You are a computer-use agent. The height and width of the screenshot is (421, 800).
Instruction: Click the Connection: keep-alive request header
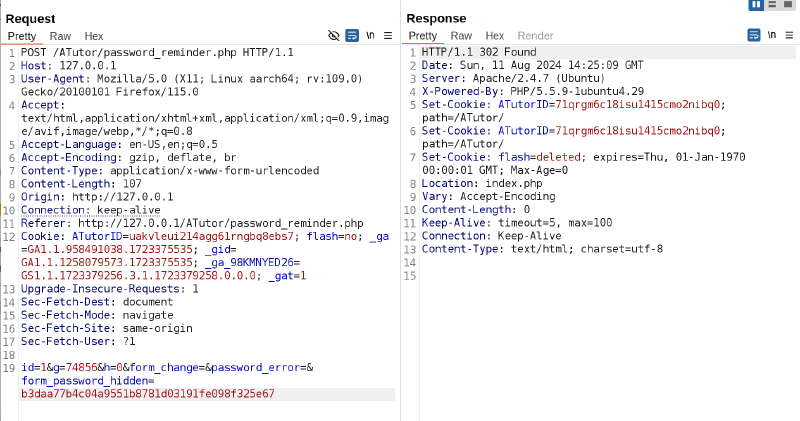(91, 210)
